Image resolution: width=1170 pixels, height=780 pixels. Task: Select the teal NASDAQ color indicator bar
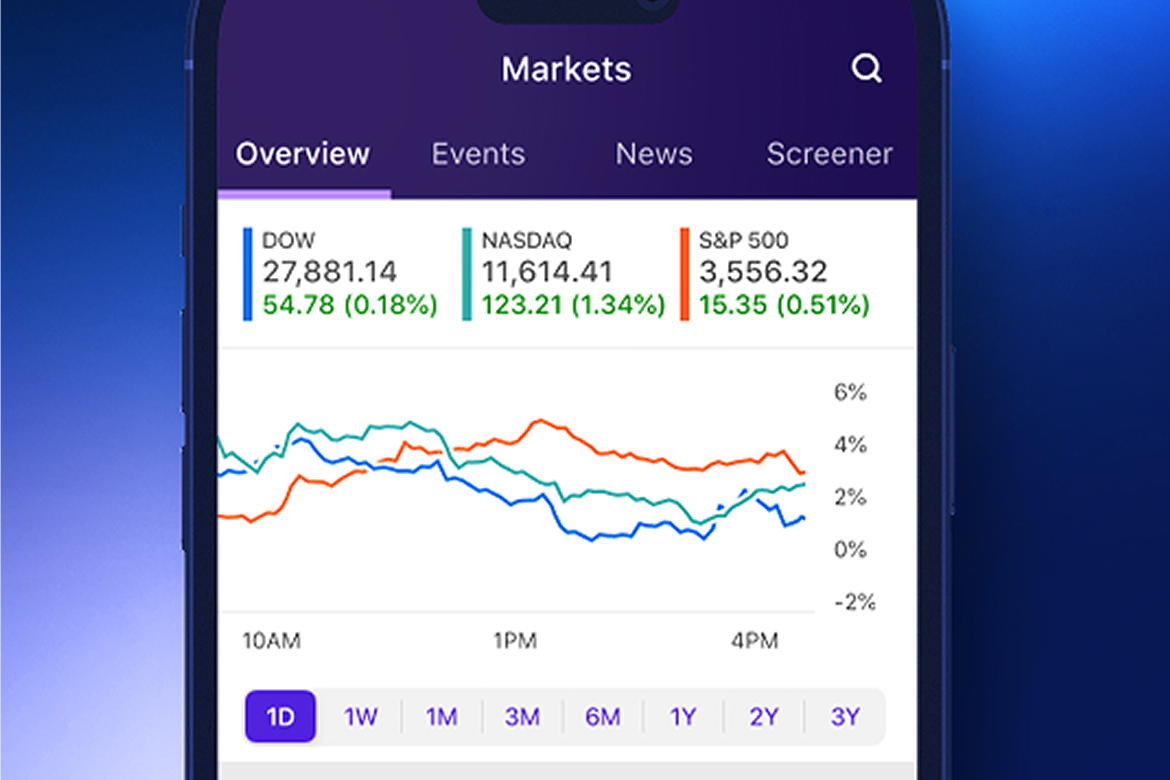pos(466,272)
